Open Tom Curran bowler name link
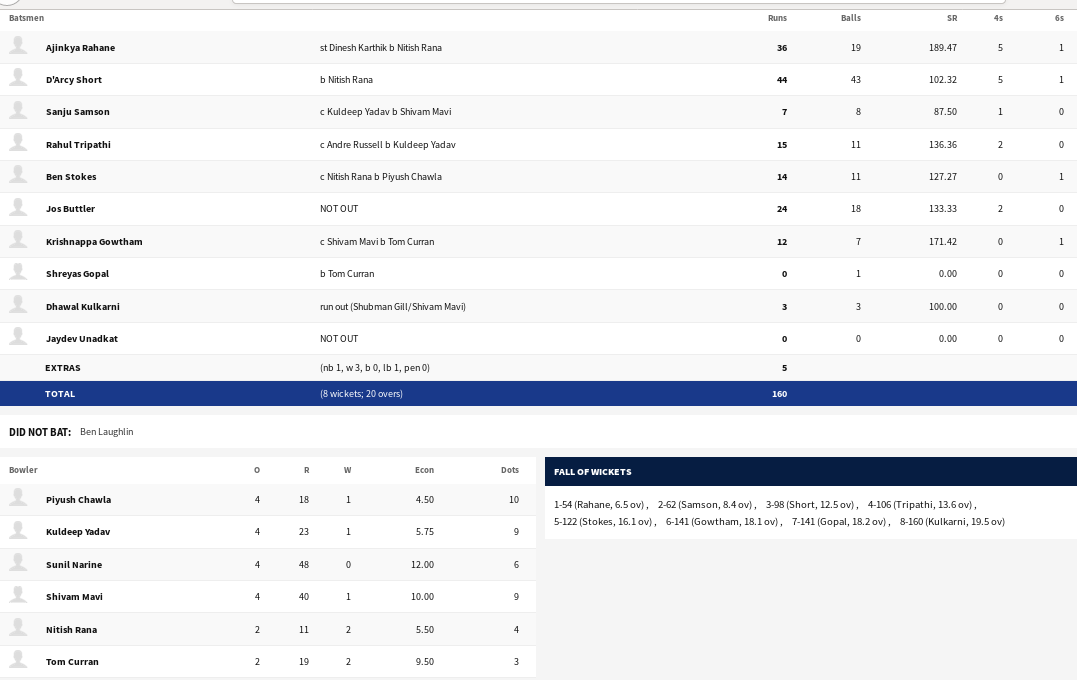Image resolution: width=1077 pixels, height=680 pixels. [x=72, y=662]
